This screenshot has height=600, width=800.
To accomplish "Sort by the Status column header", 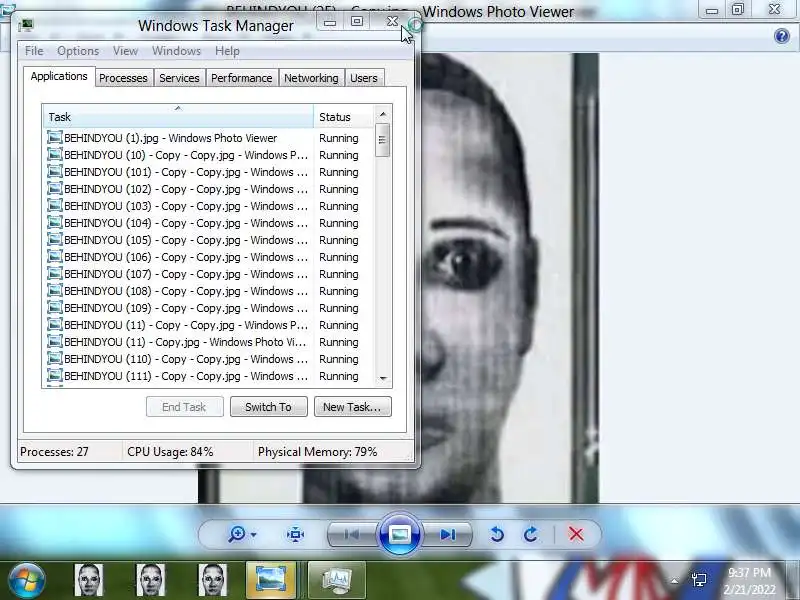I will (344, 117).
